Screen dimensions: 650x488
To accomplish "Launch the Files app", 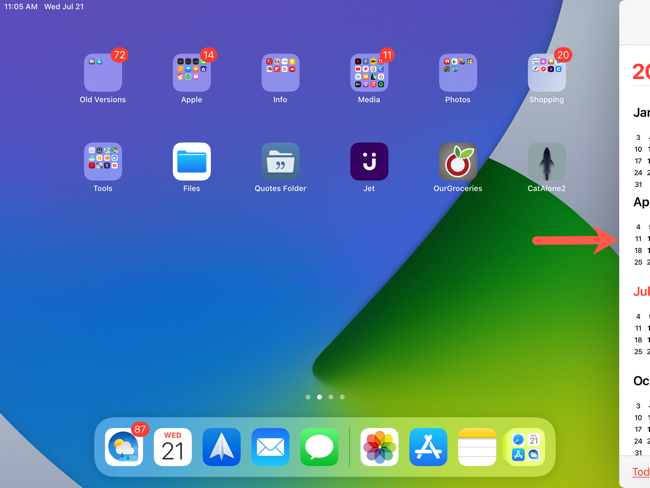I will (x=191, y=162).
